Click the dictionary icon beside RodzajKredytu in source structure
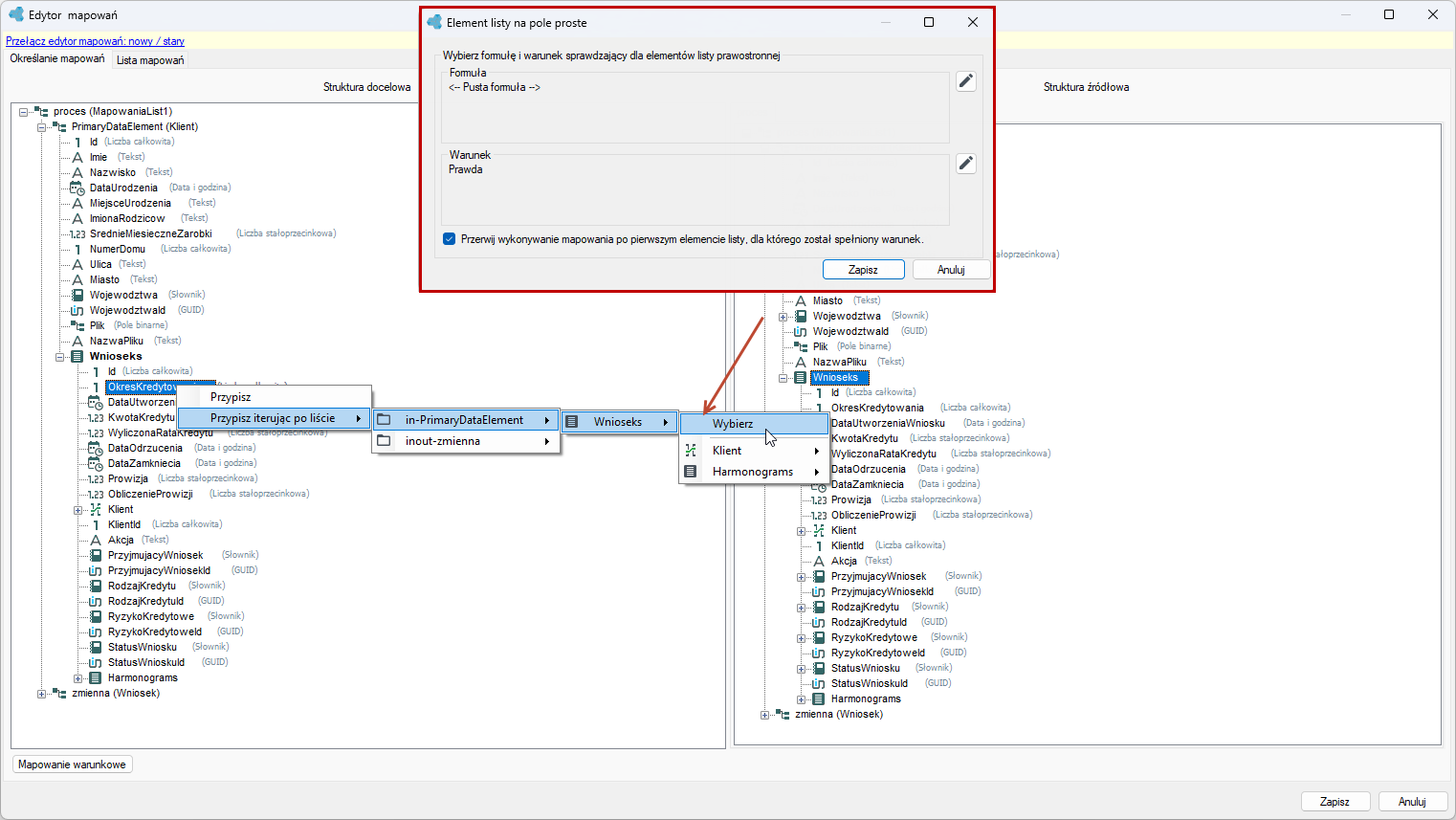Screen dimensions: 1456x820 click(819, 607)
